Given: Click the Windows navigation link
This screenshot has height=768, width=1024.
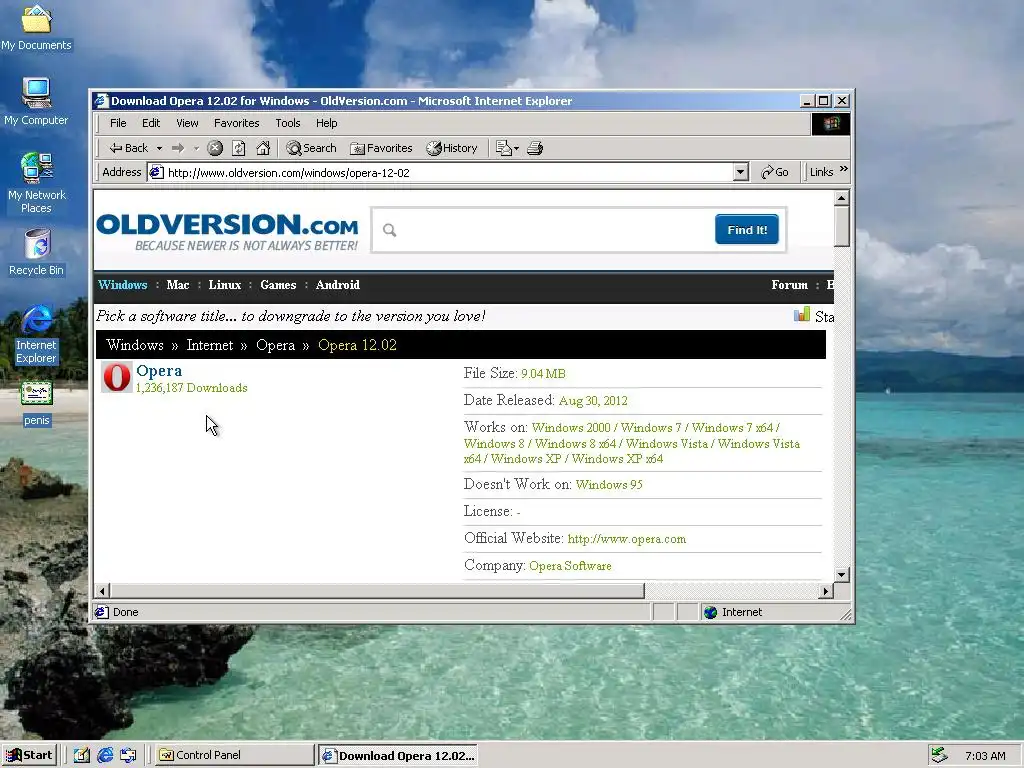Looking at the screenshot, I should pyautogui.click(x=123, y=285).
